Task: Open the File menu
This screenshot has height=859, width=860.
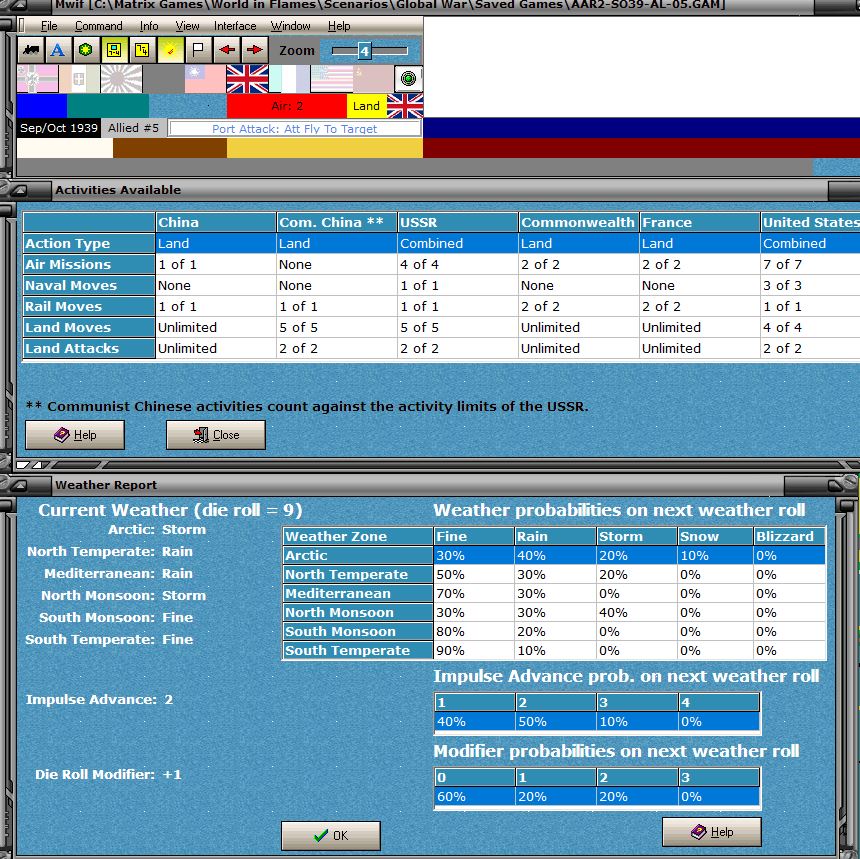Action: point(49,26)
